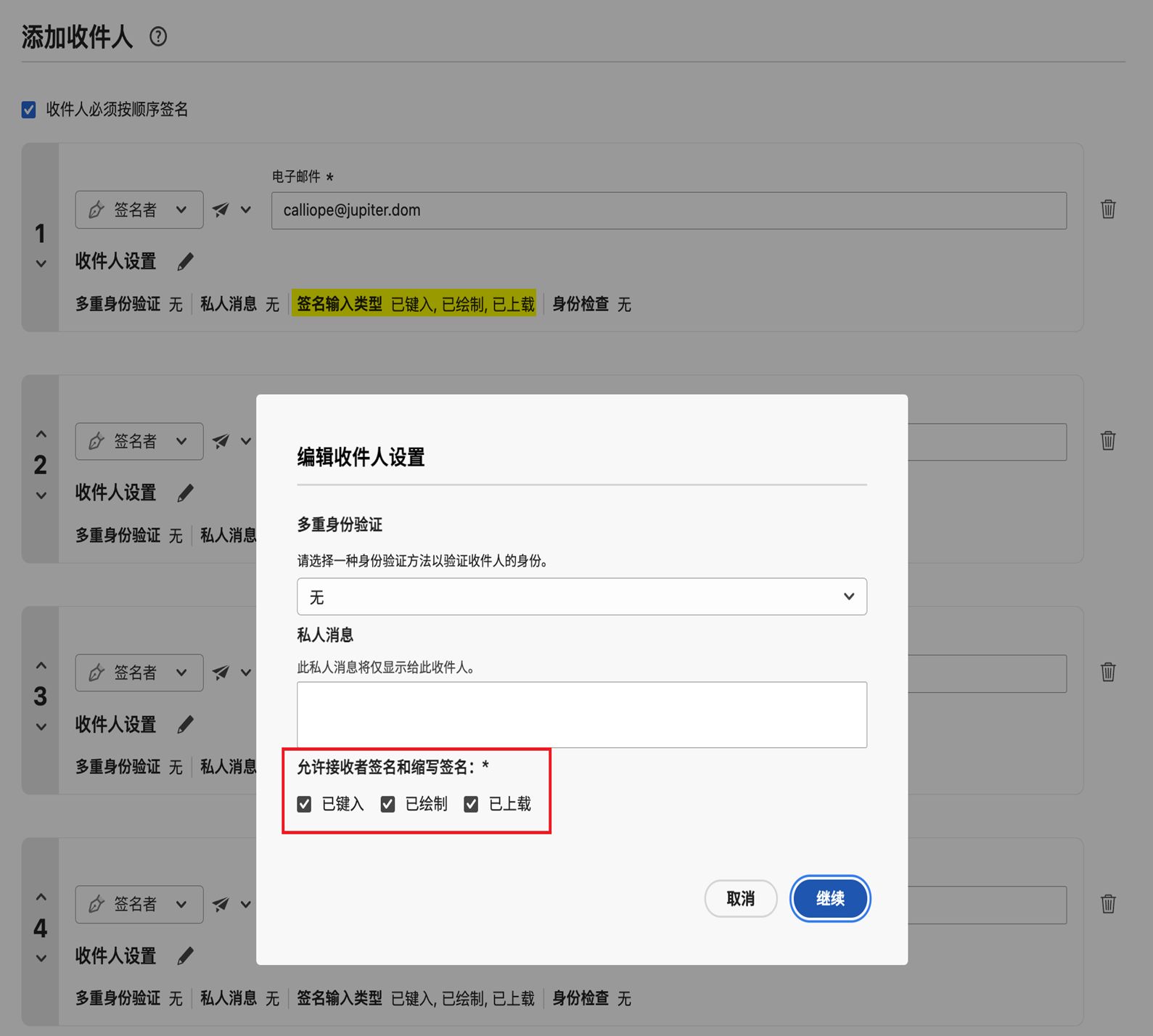Edit 收件人设置 pencil for recipient 4

pos(186,956)
